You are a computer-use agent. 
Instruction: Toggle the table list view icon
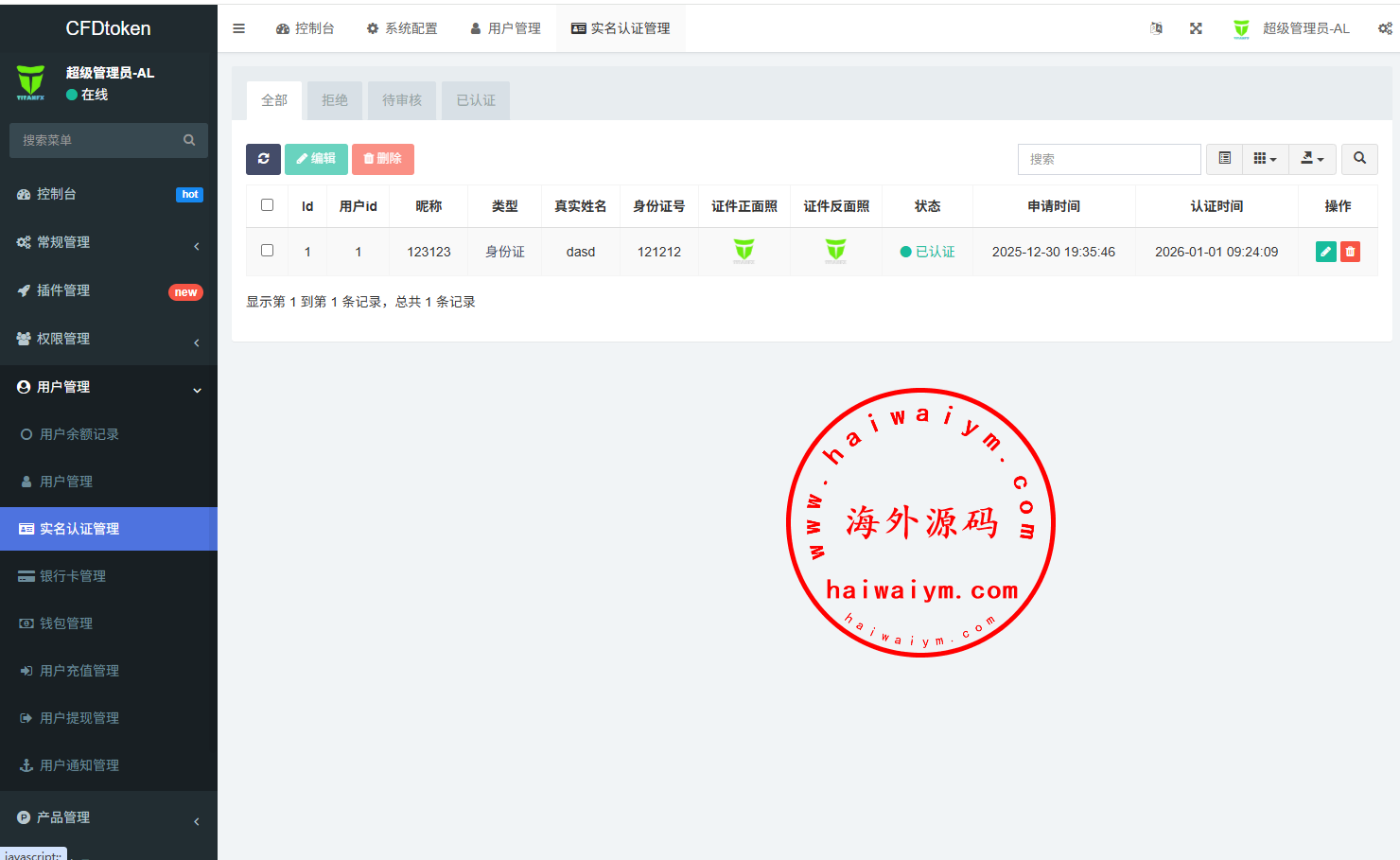coord(1224,159)
